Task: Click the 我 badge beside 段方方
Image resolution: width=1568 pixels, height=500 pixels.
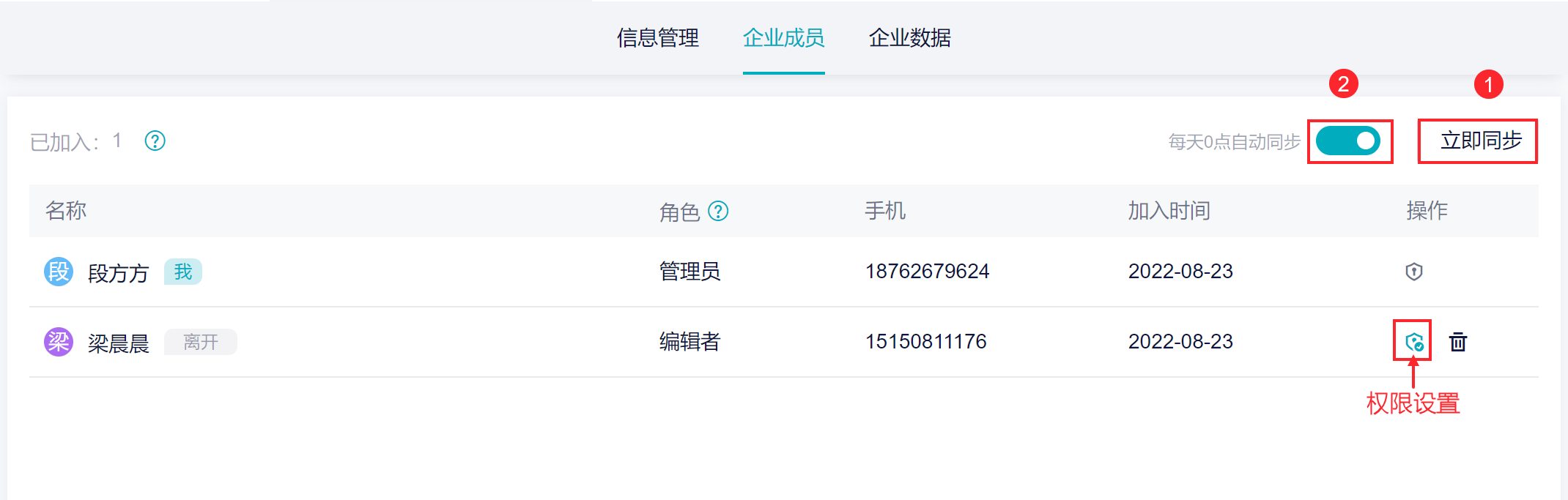Action: (x=183, y=272)
